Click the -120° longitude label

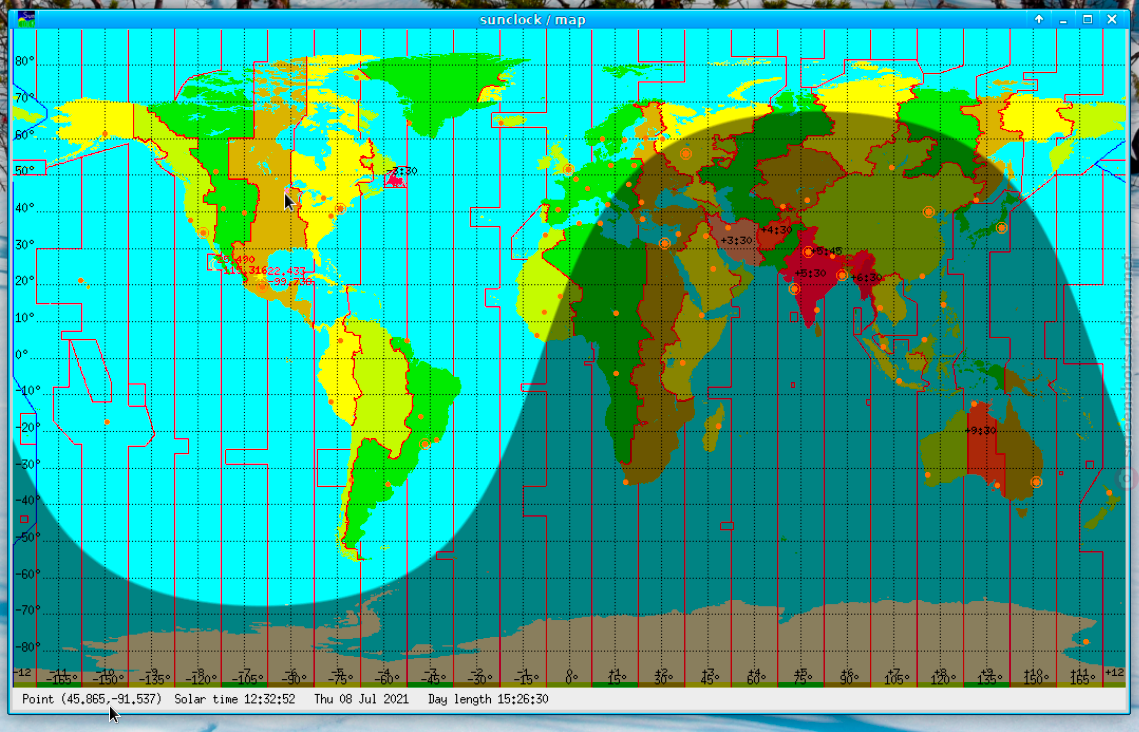[x=201, y=680]
